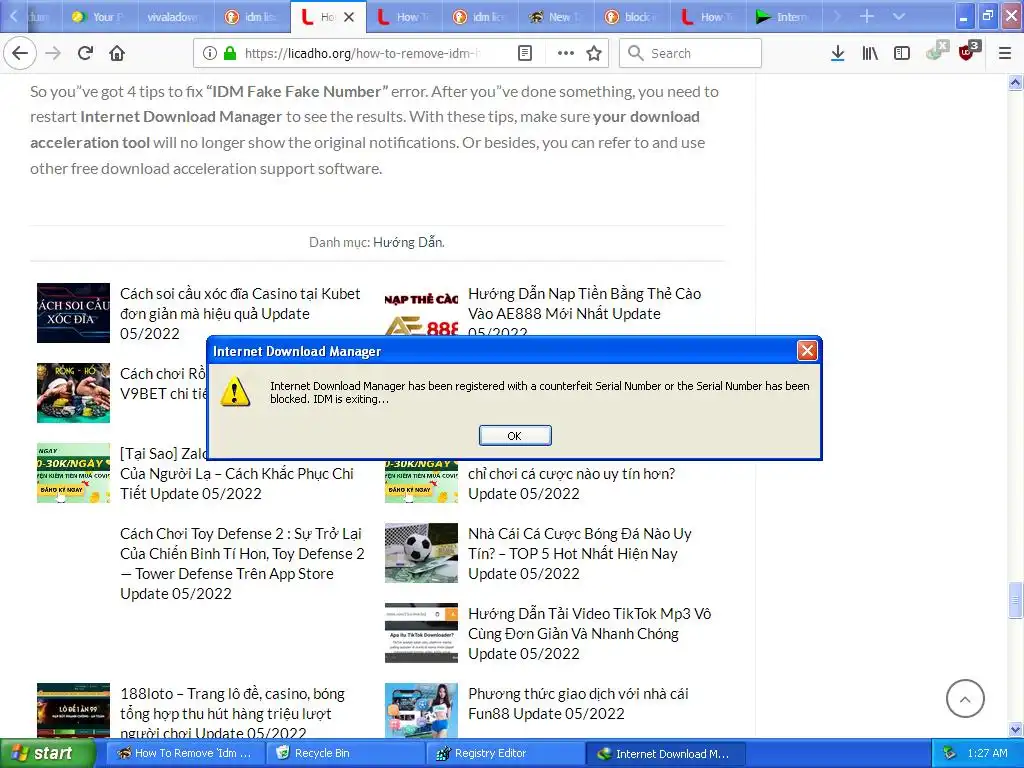
Task: Click the green padlock connection icon
Action: (x=230, y=53)
